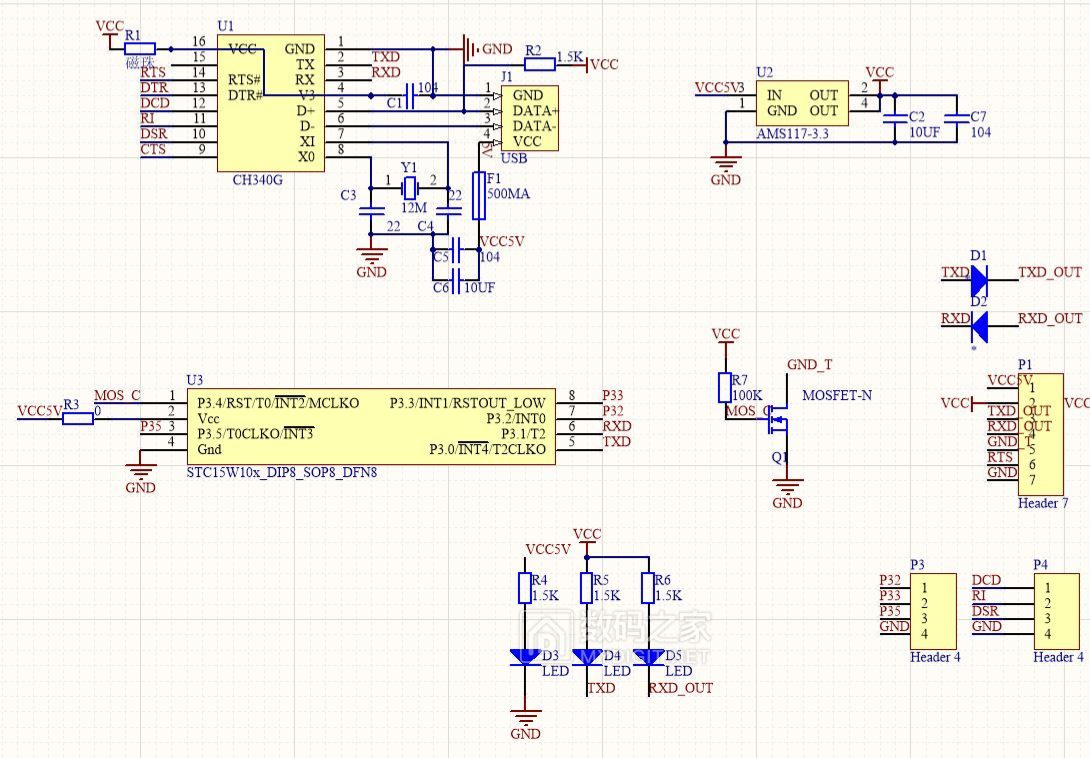Viewport: 1090px width, 758px height.
Task: Click the R1 resistor symbol
Action: pyautogui.click(x=140, y=49)
